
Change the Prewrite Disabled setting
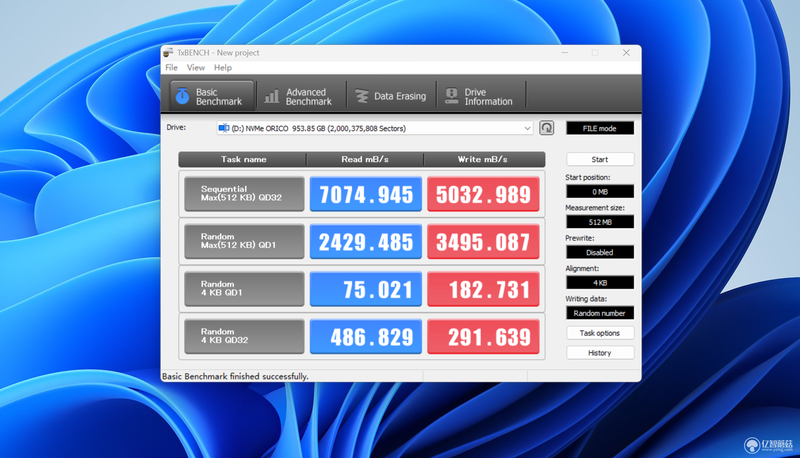point(599,252)
